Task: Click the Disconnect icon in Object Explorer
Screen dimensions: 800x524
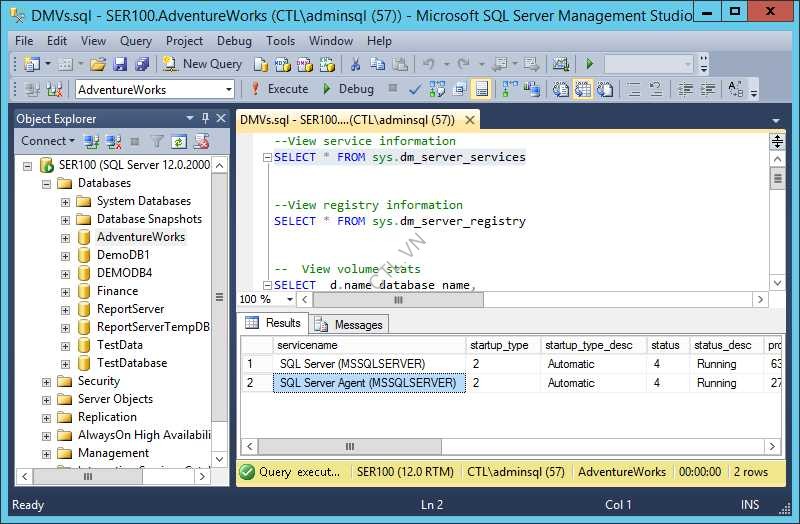Action: click(114, 141)
